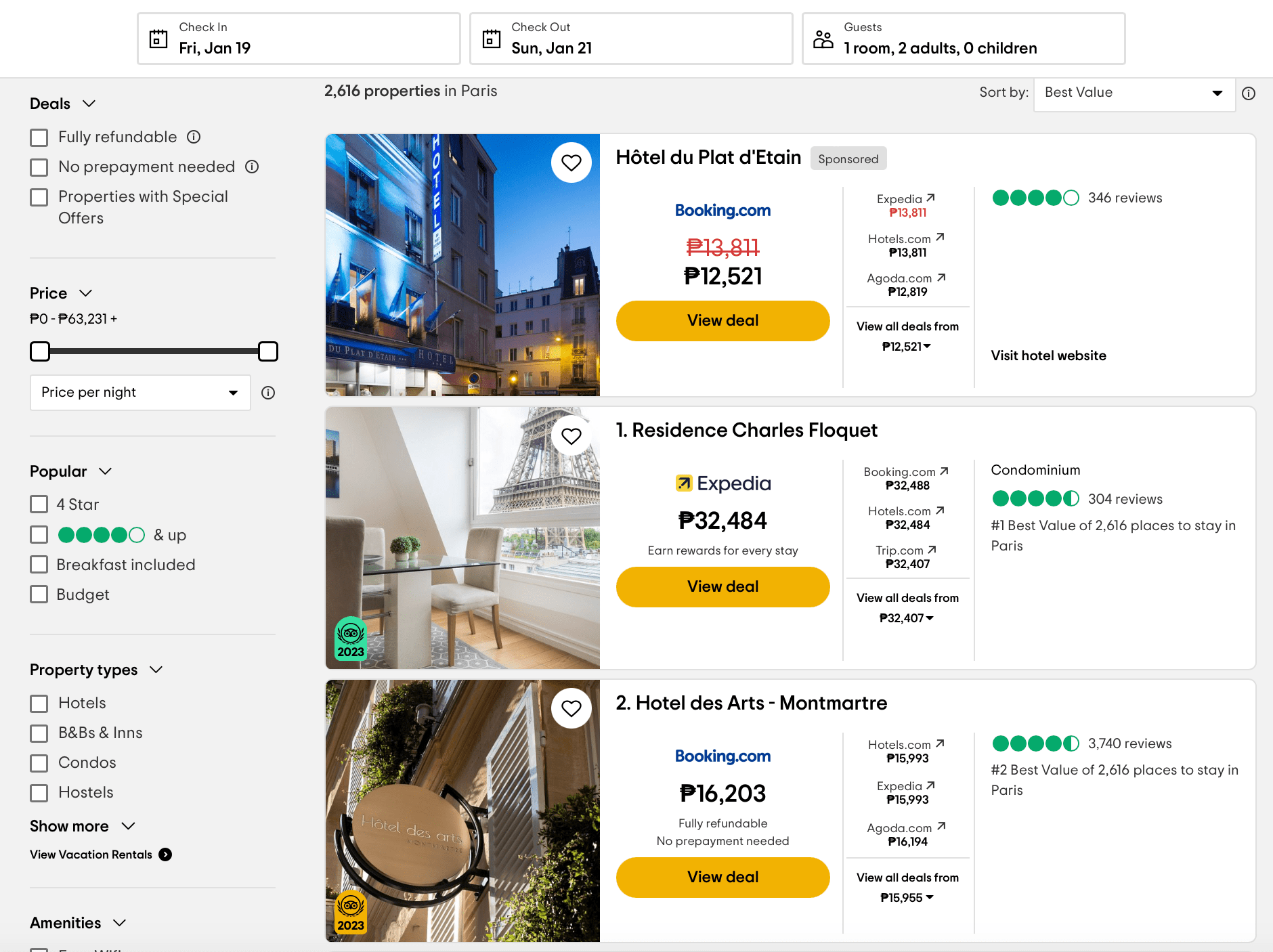This screenshot has width=1273, height=952.
Task: Save Hôtel du Plat d'Etain with heart icon
Action: coord(571,163)
